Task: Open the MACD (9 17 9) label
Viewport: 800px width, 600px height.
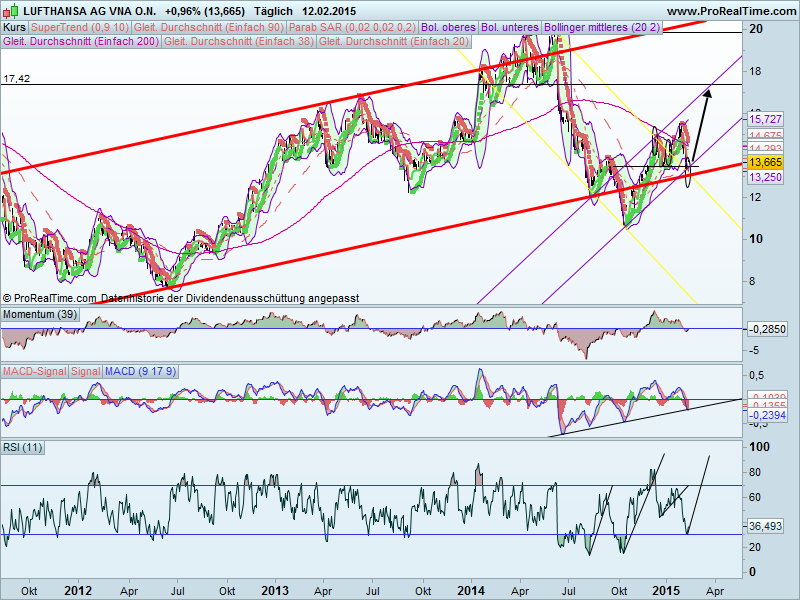Action: [x=140, y=371]
